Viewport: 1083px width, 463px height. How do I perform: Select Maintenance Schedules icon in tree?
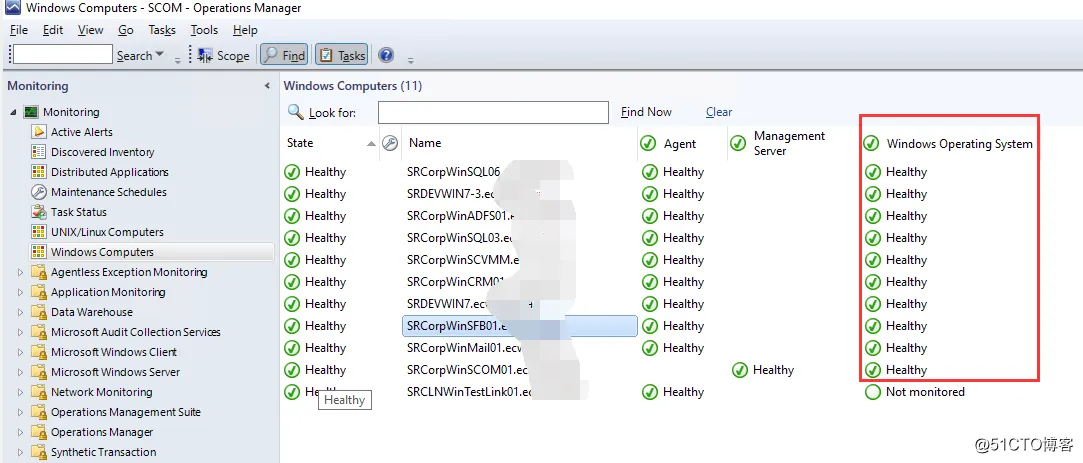(39, 192)
